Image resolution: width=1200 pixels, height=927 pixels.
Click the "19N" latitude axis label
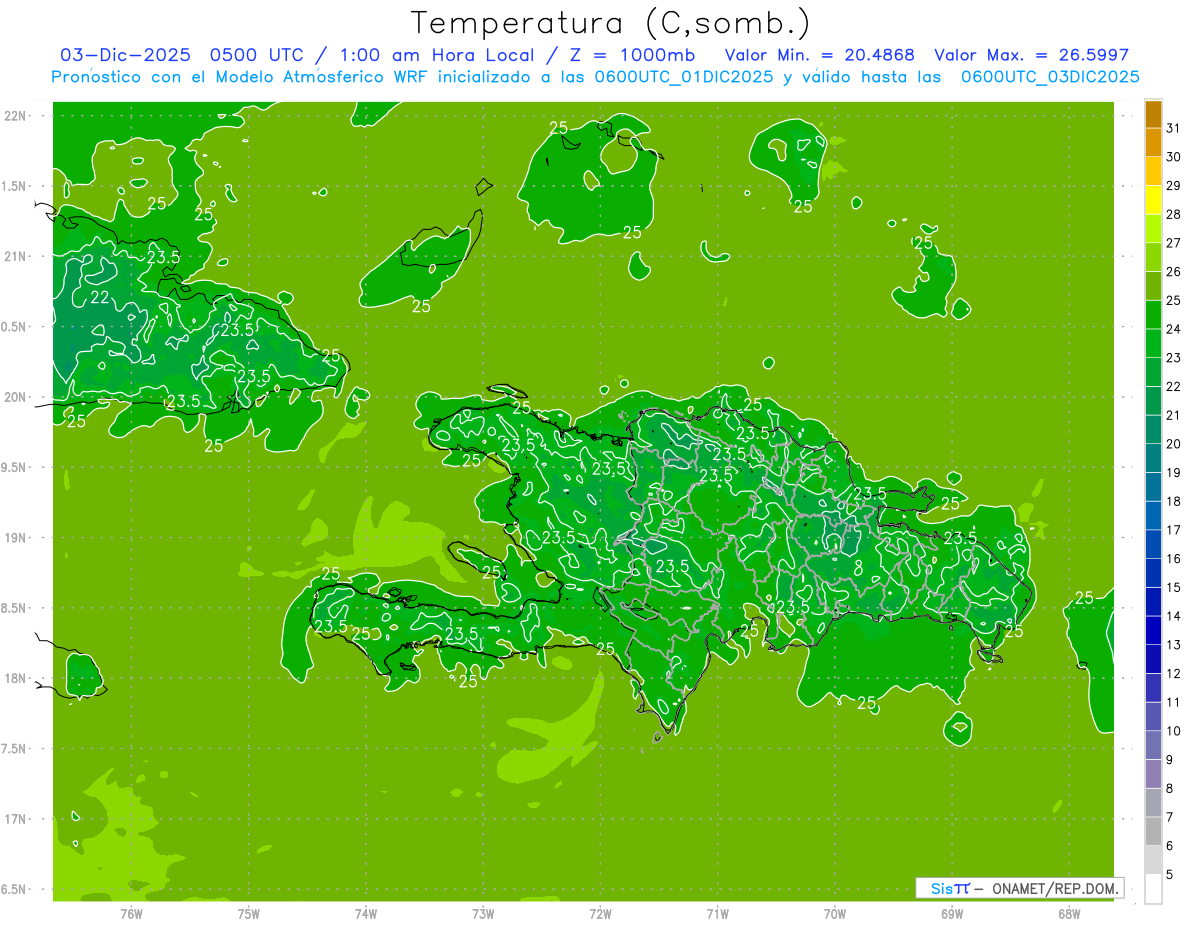tap(15, 537)
